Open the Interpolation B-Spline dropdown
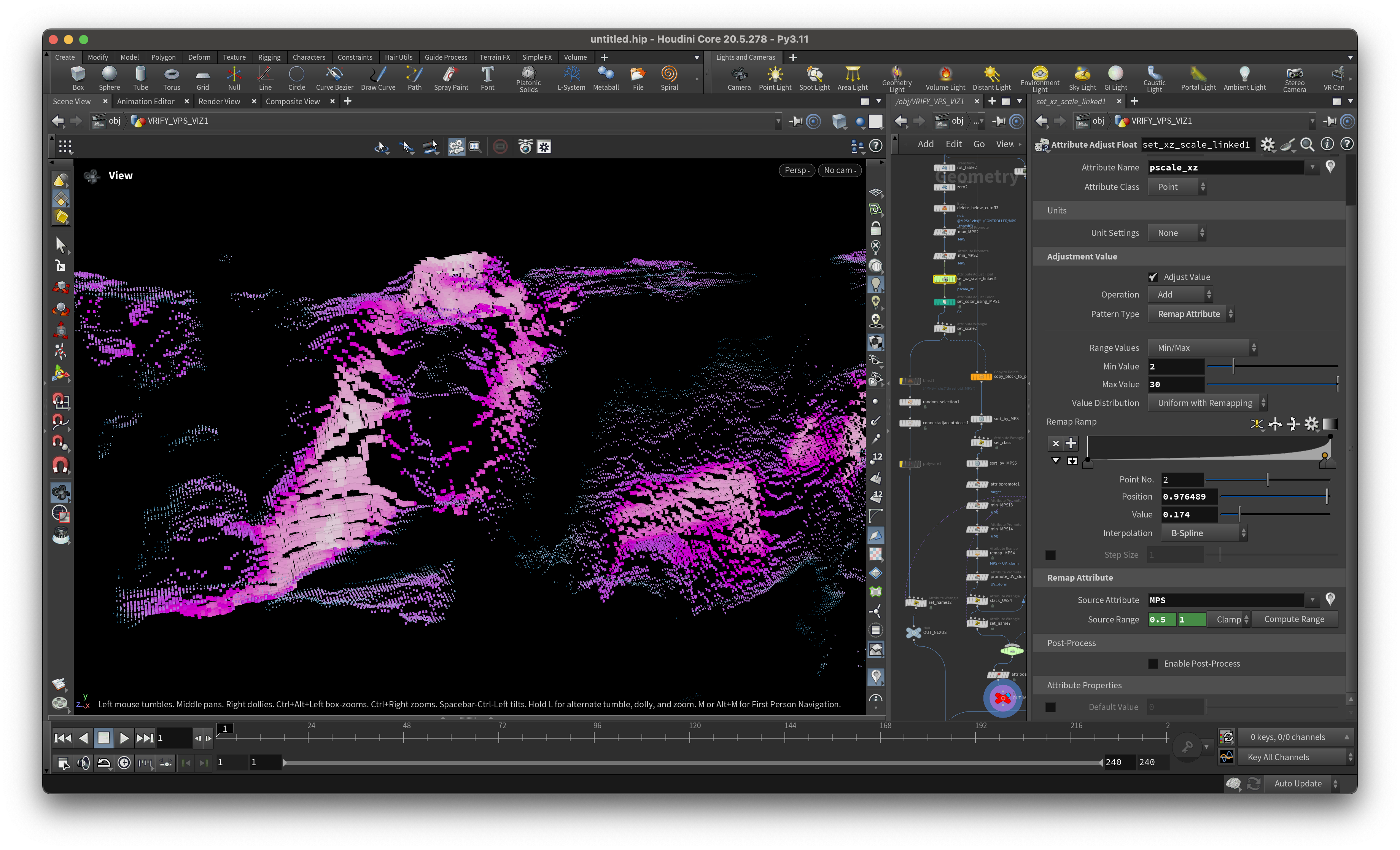The image size is (1400, 850). click(x=1203, y=533)
